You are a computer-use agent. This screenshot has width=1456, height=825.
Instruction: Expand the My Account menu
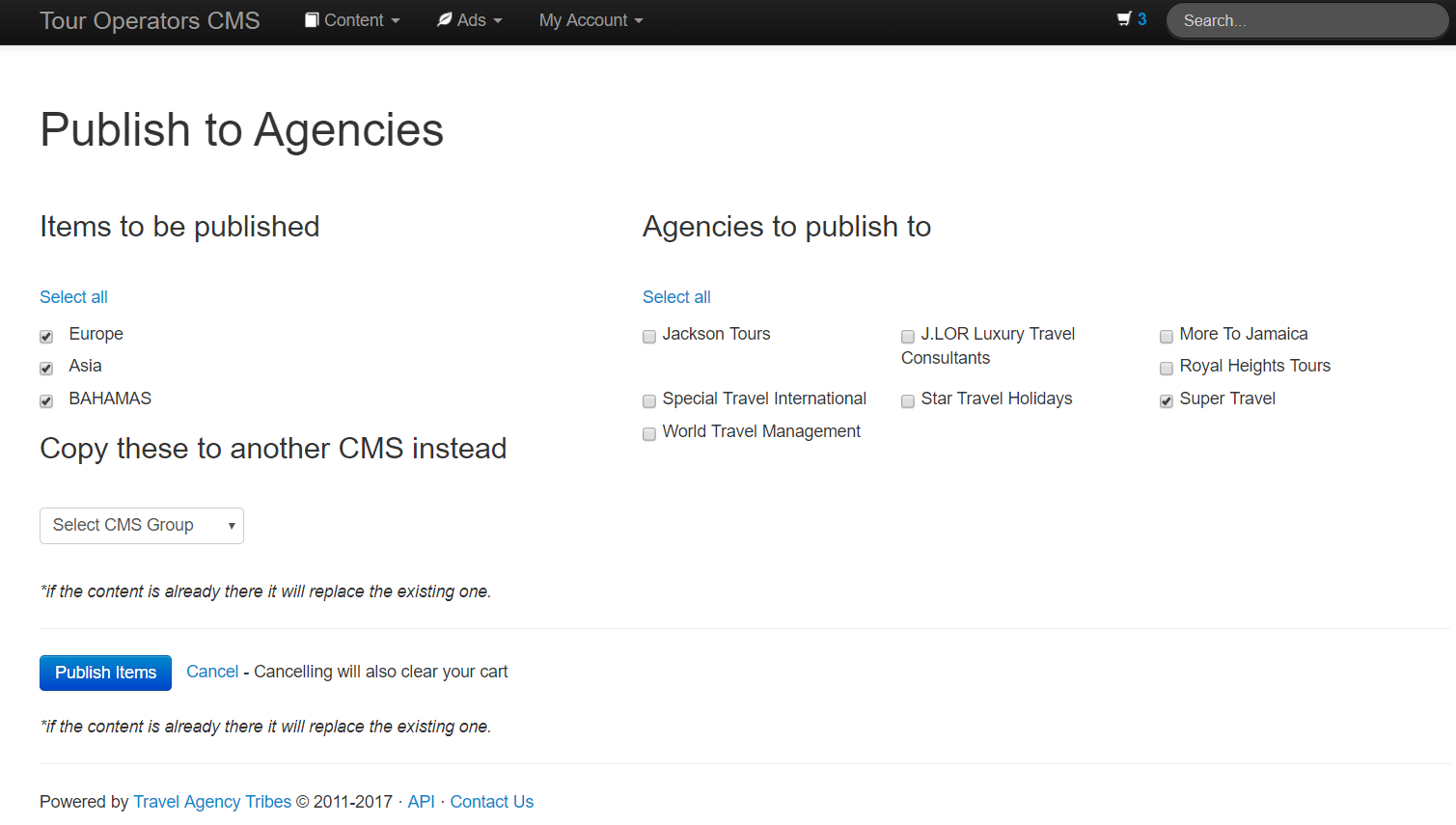(x=591, y=20)
